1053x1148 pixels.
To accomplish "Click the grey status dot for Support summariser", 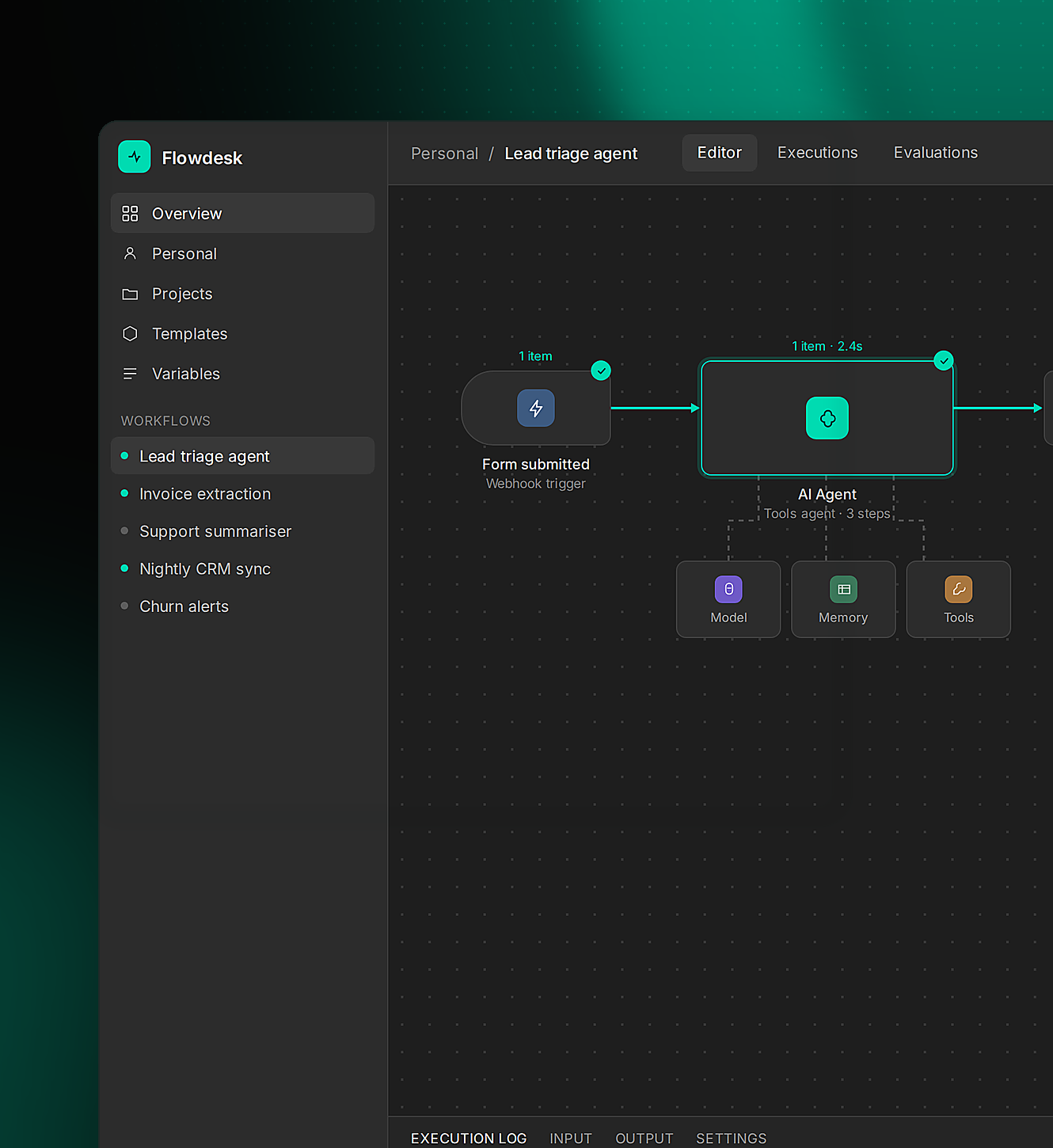I will 124,530.
